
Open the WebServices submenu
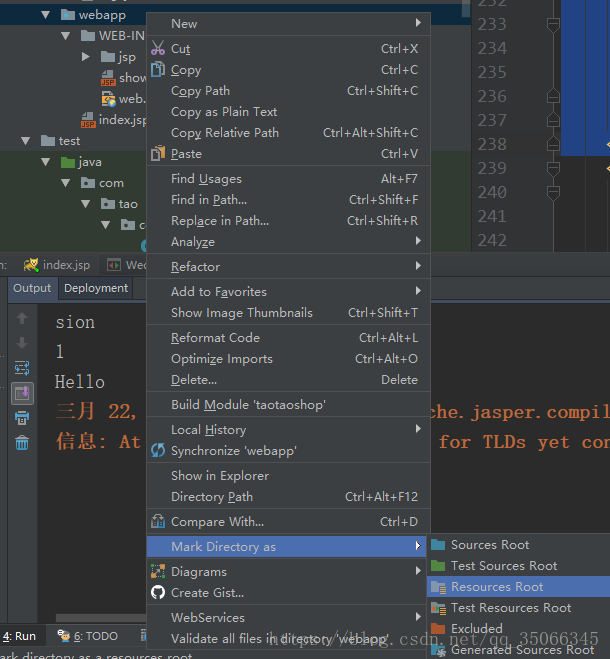click(x=288, y=617)
